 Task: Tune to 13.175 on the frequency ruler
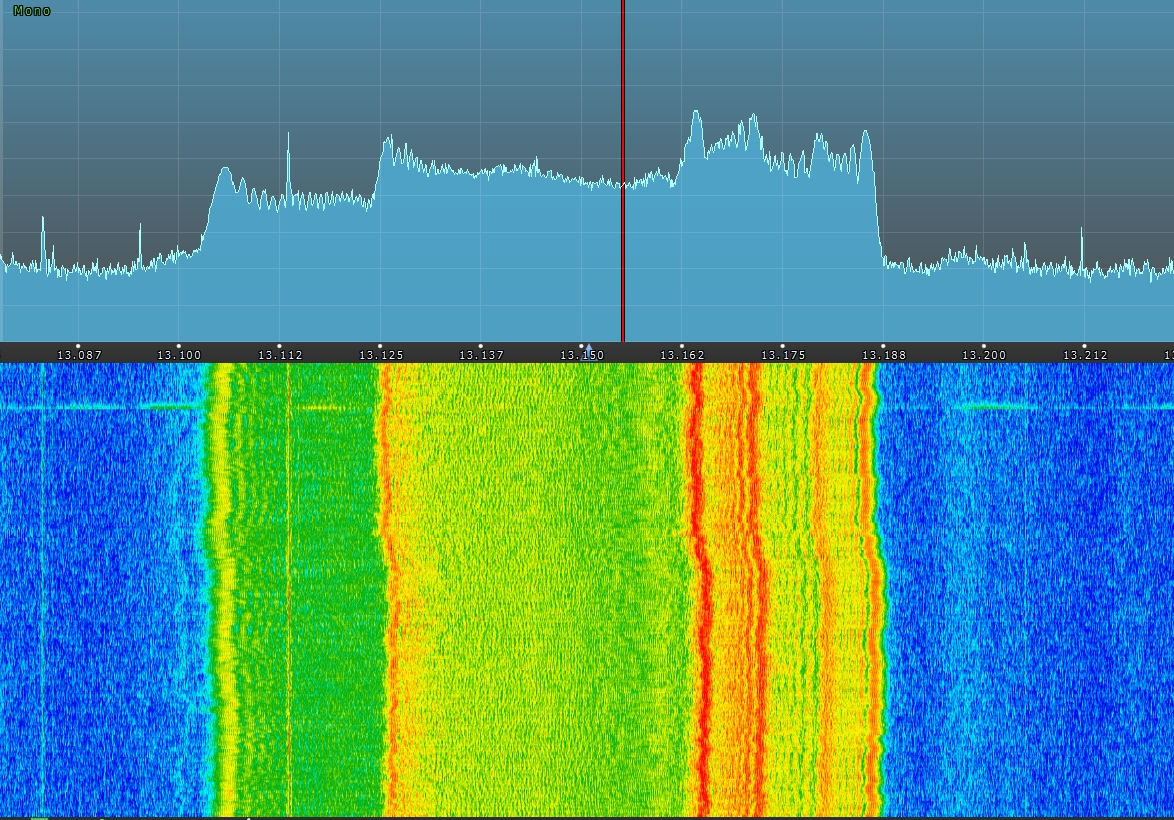pos(783,355)
